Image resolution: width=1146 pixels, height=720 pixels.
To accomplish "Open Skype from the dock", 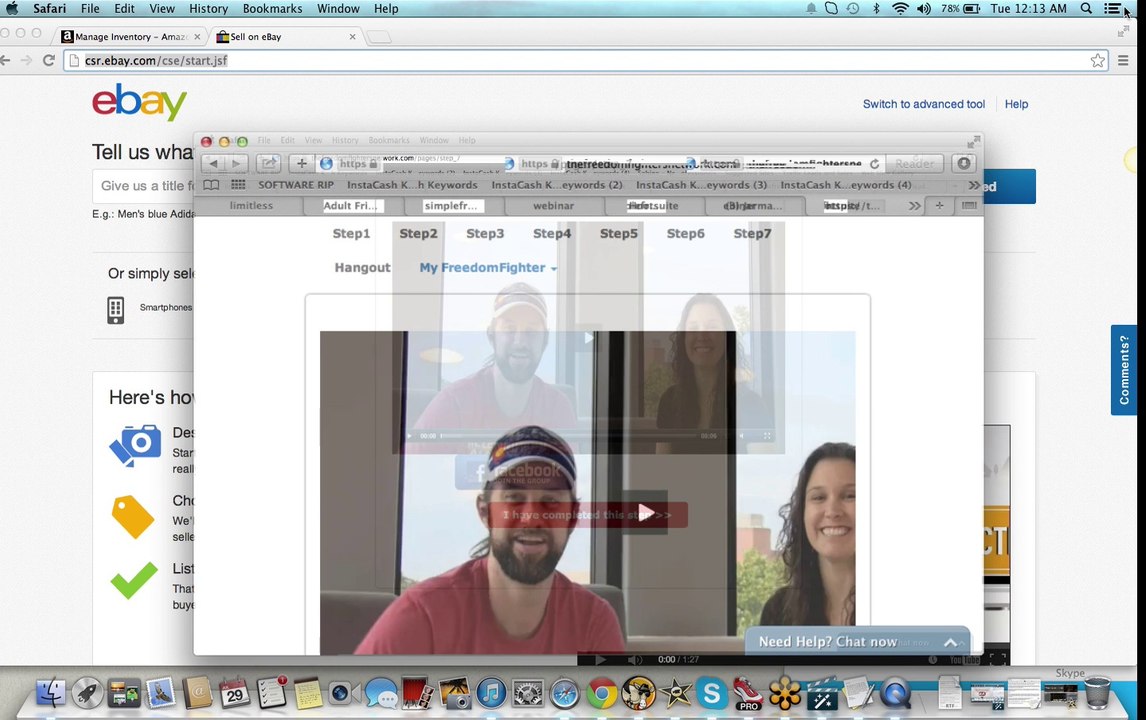I will [711, 693].
